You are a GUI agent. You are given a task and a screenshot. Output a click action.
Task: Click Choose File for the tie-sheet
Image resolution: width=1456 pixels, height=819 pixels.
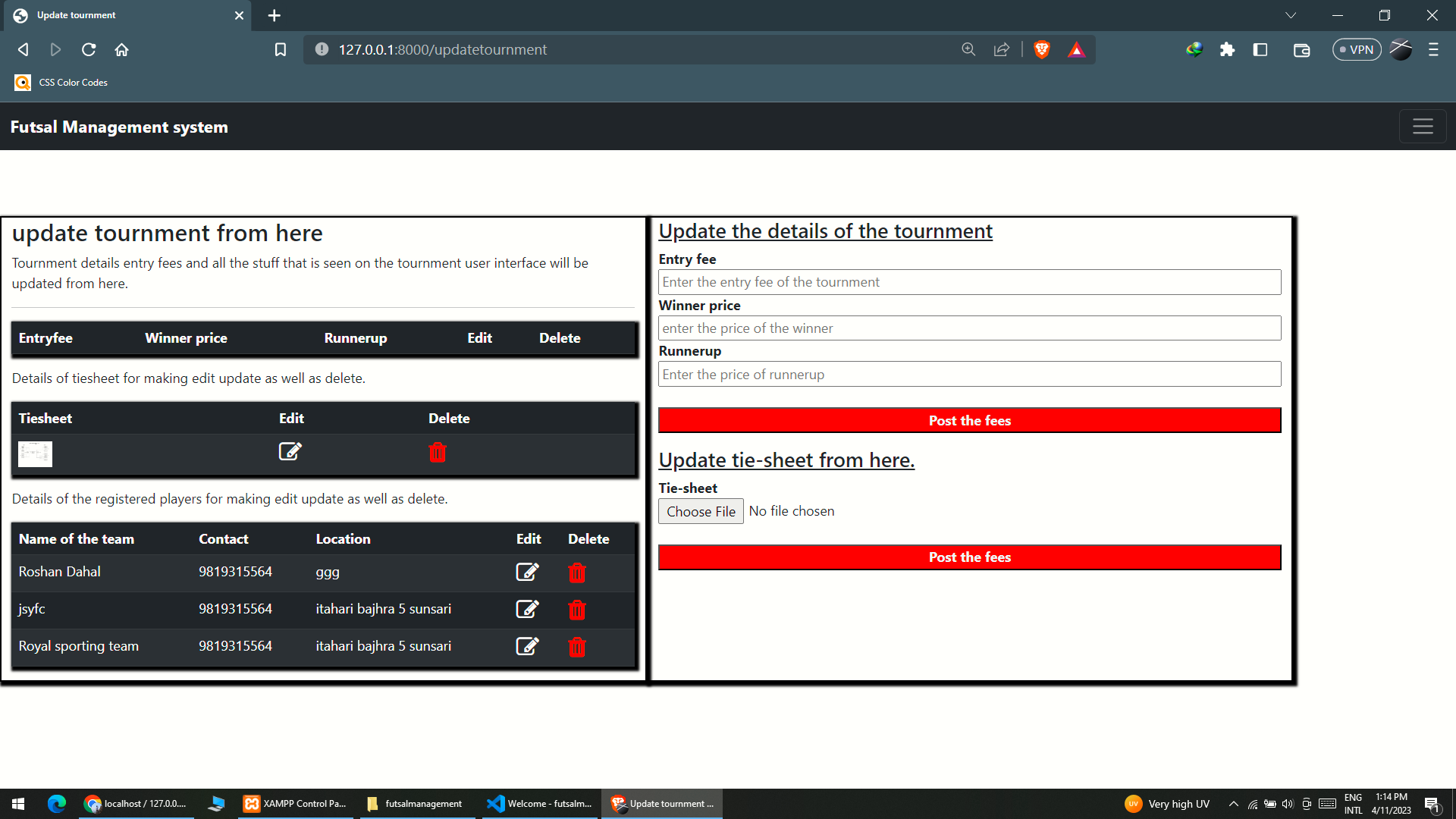coord(700,511)
